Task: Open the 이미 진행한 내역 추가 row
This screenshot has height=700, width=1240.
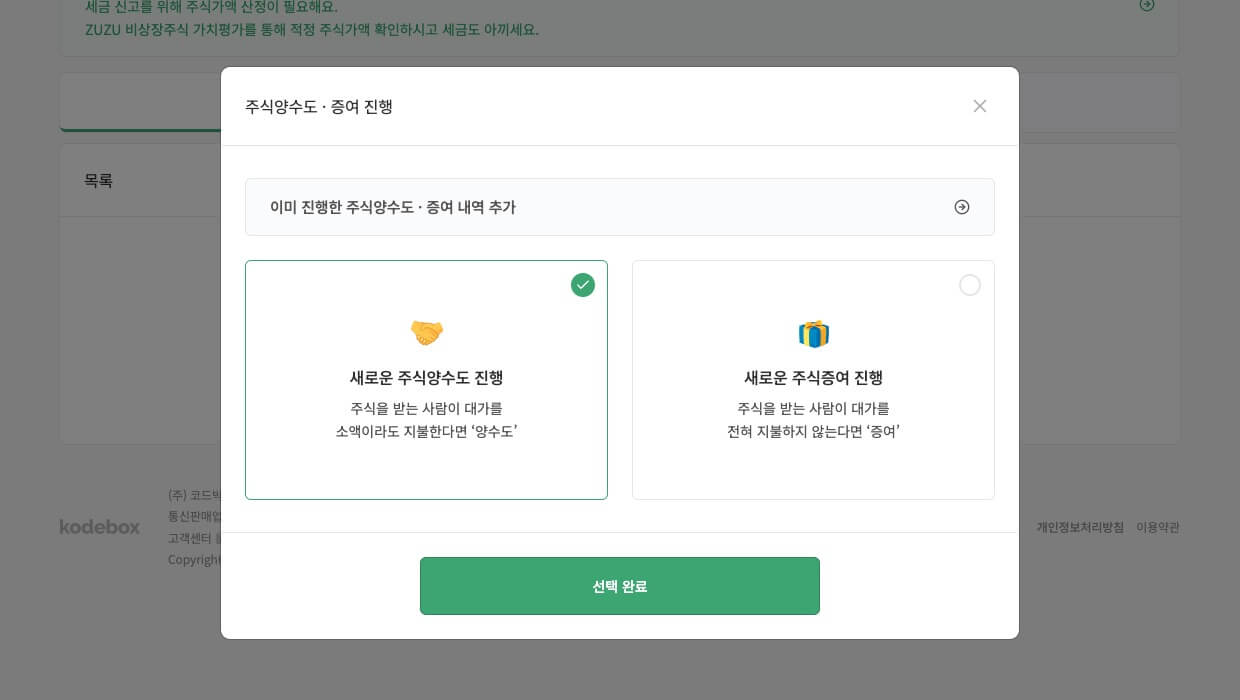Action: (x=620, y=207)
